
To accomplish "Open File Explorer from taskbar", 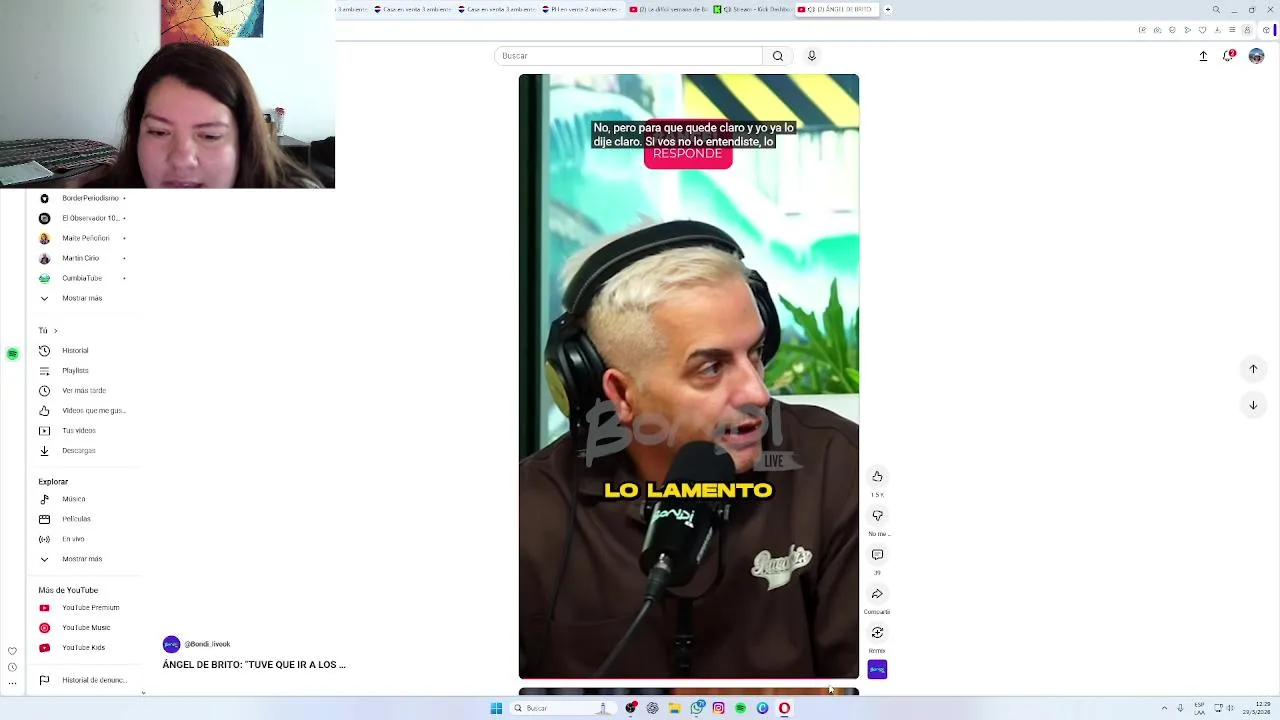I will (x=675, y=708).
